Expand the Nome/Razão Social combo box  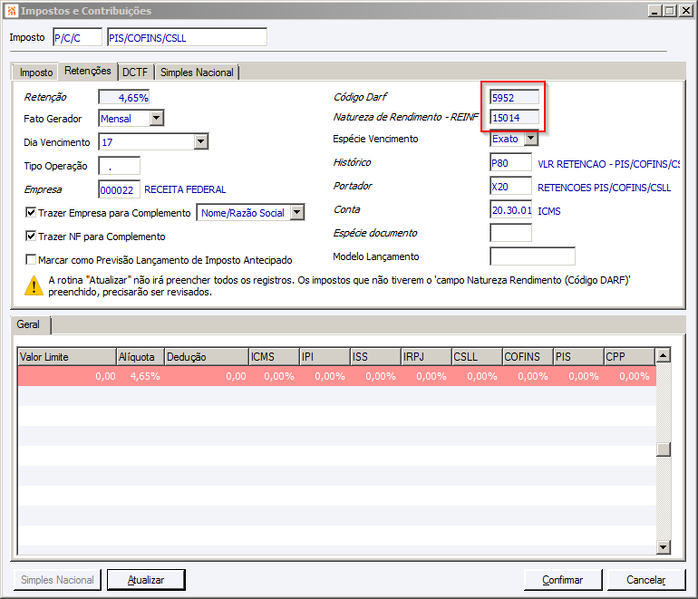[x=297, y=213]
